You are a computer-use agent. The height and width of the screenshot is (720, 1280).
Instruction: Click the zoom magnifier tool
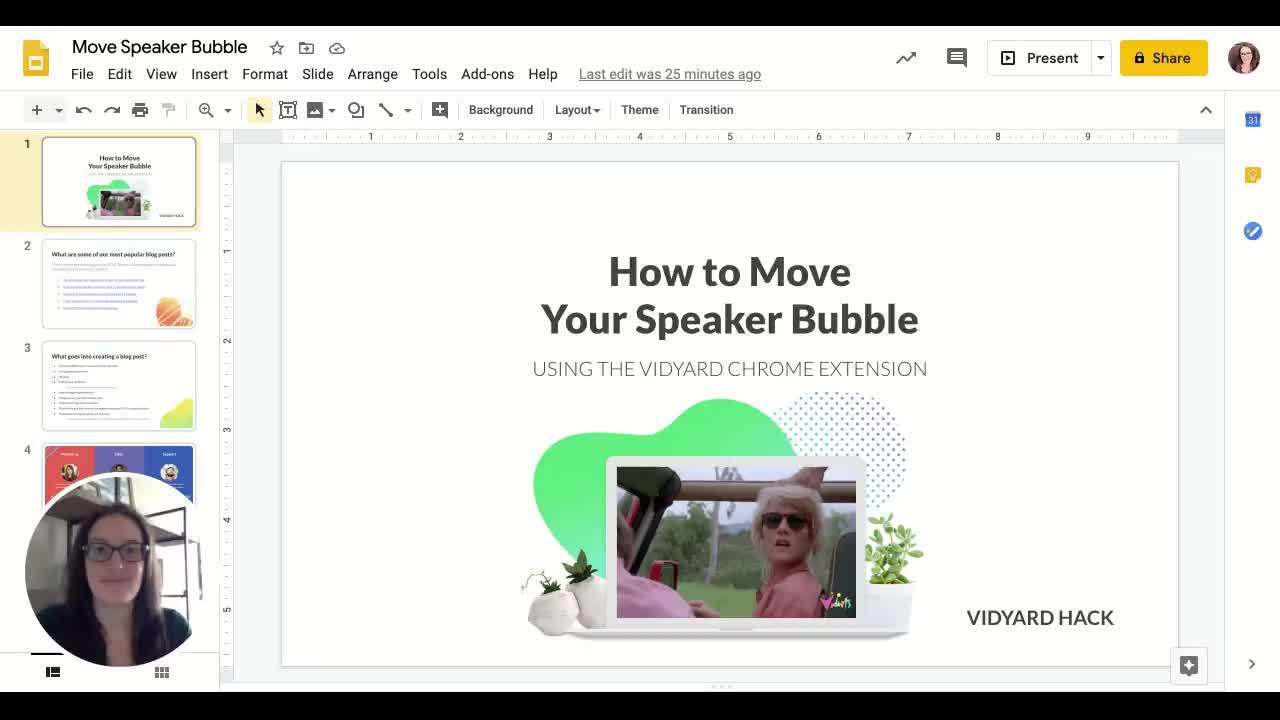206,110
